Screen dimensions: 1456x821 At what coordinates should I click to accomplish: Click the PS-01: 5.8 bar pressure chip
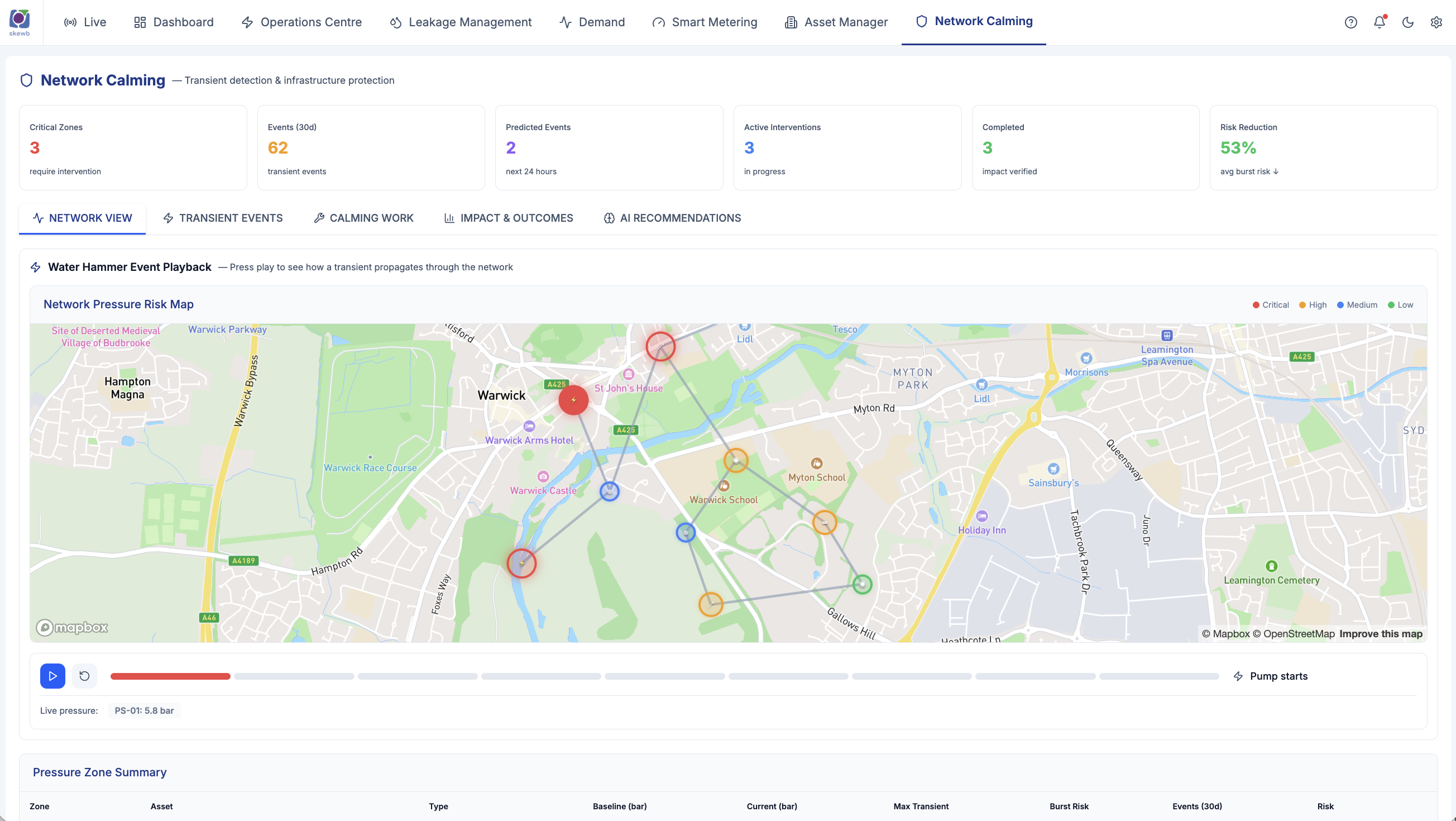tap(144, 710)
